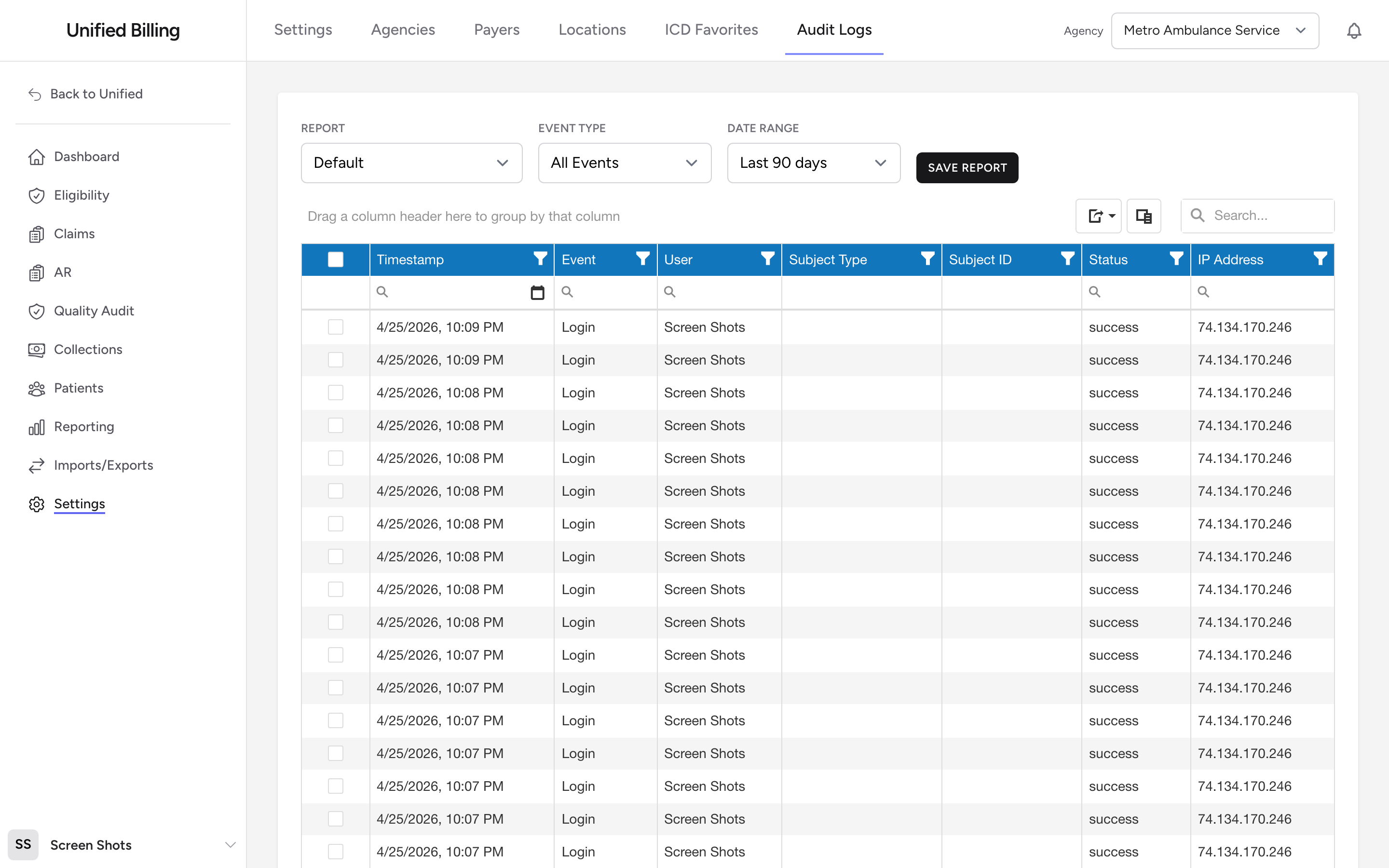Switch to the Settings top tab
The image size is (1389, 868).
(x=303, y=30)
